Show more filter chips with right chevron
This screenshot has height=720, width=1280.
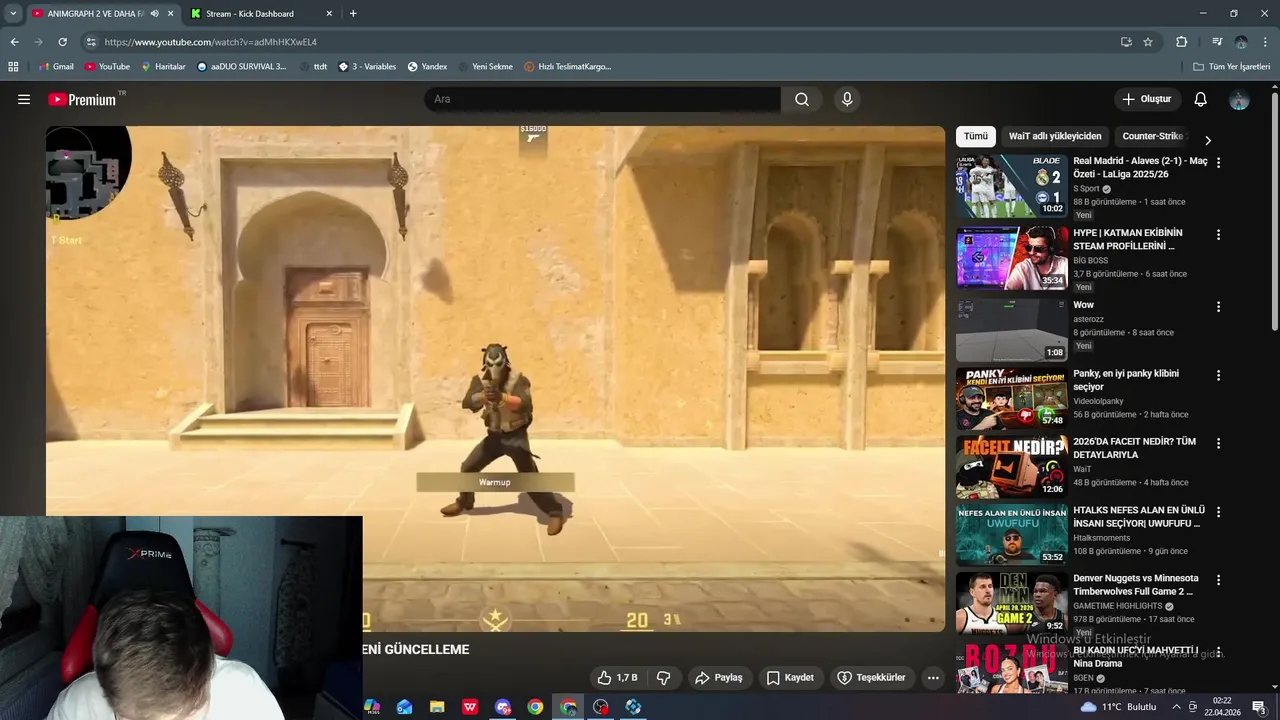pos(1207,140)
